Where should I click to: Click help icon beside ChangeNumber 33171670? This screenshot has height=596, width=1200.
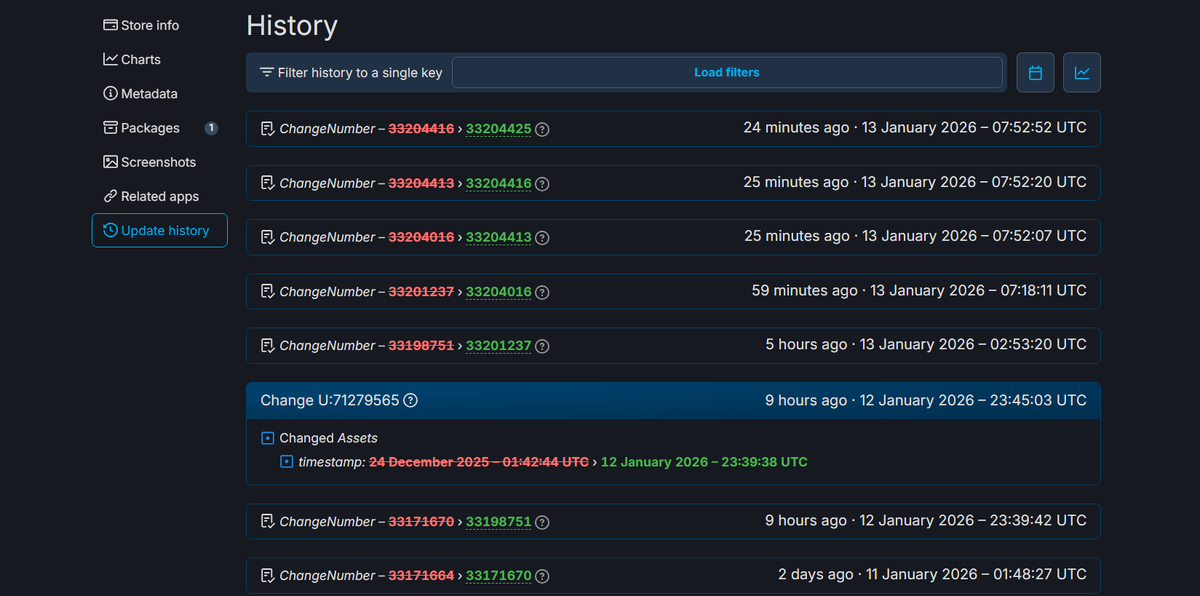542,576
